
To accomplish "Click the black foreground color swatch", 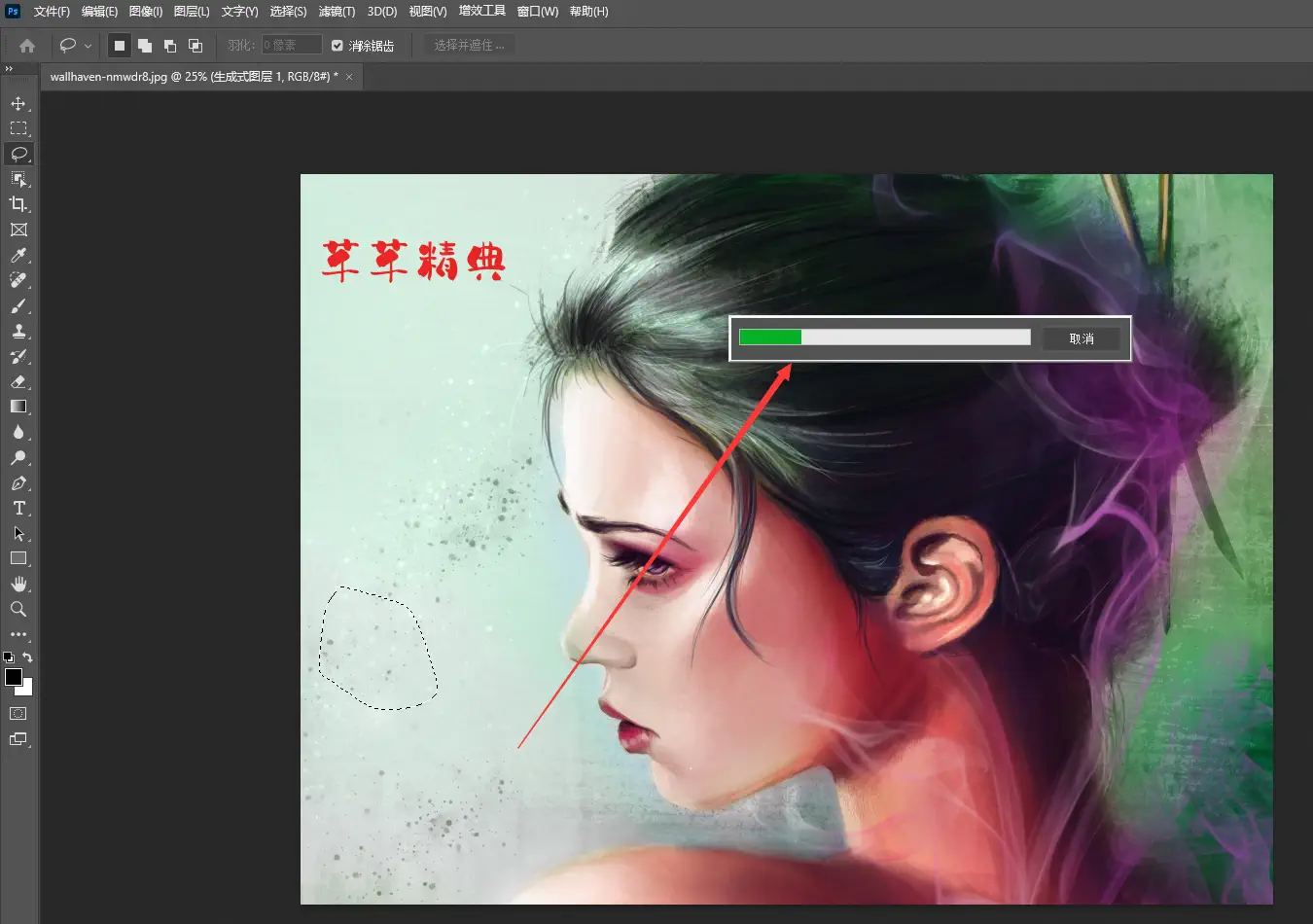I will click(14, 677).
